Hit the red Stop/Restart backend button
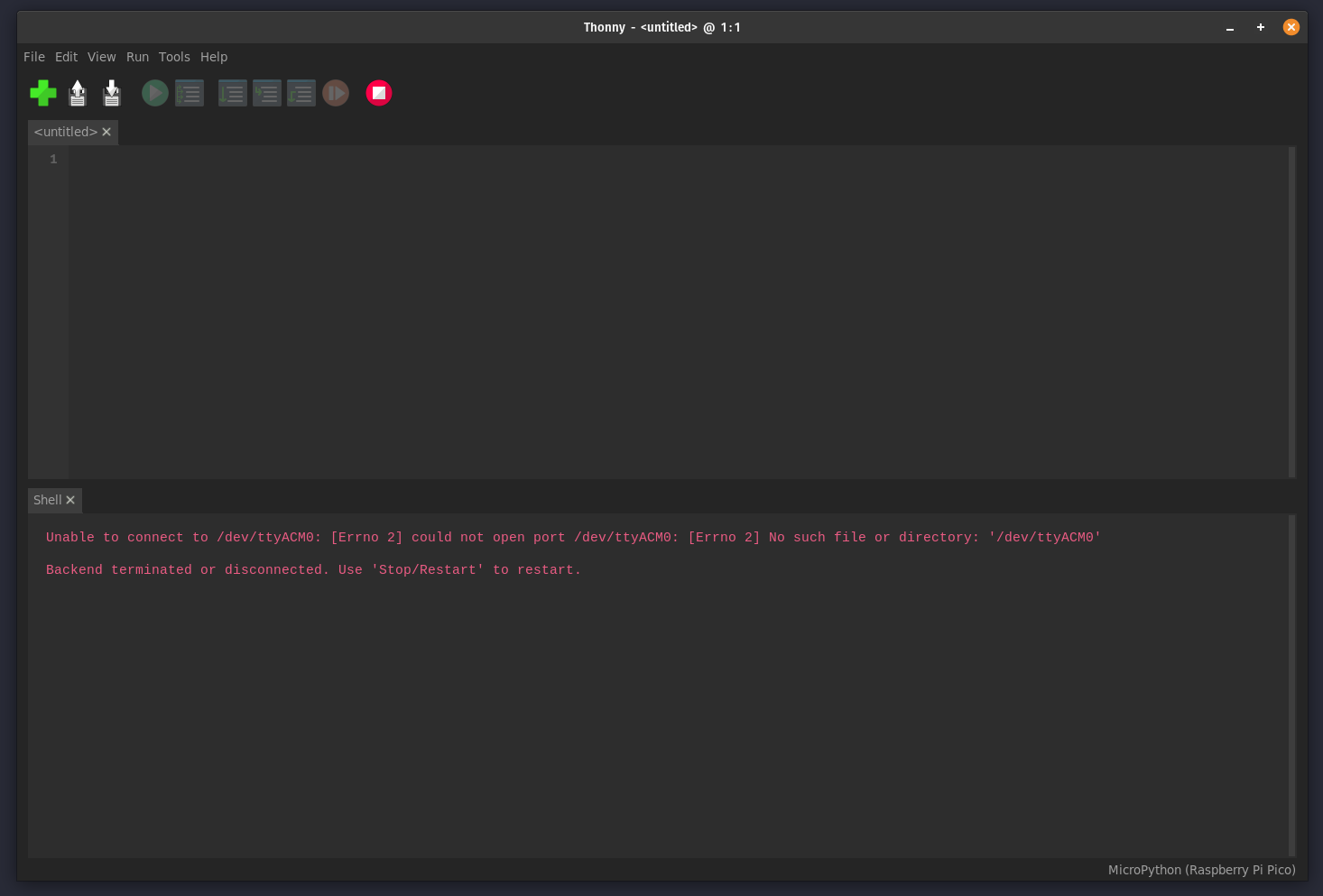 click(379, 93)
